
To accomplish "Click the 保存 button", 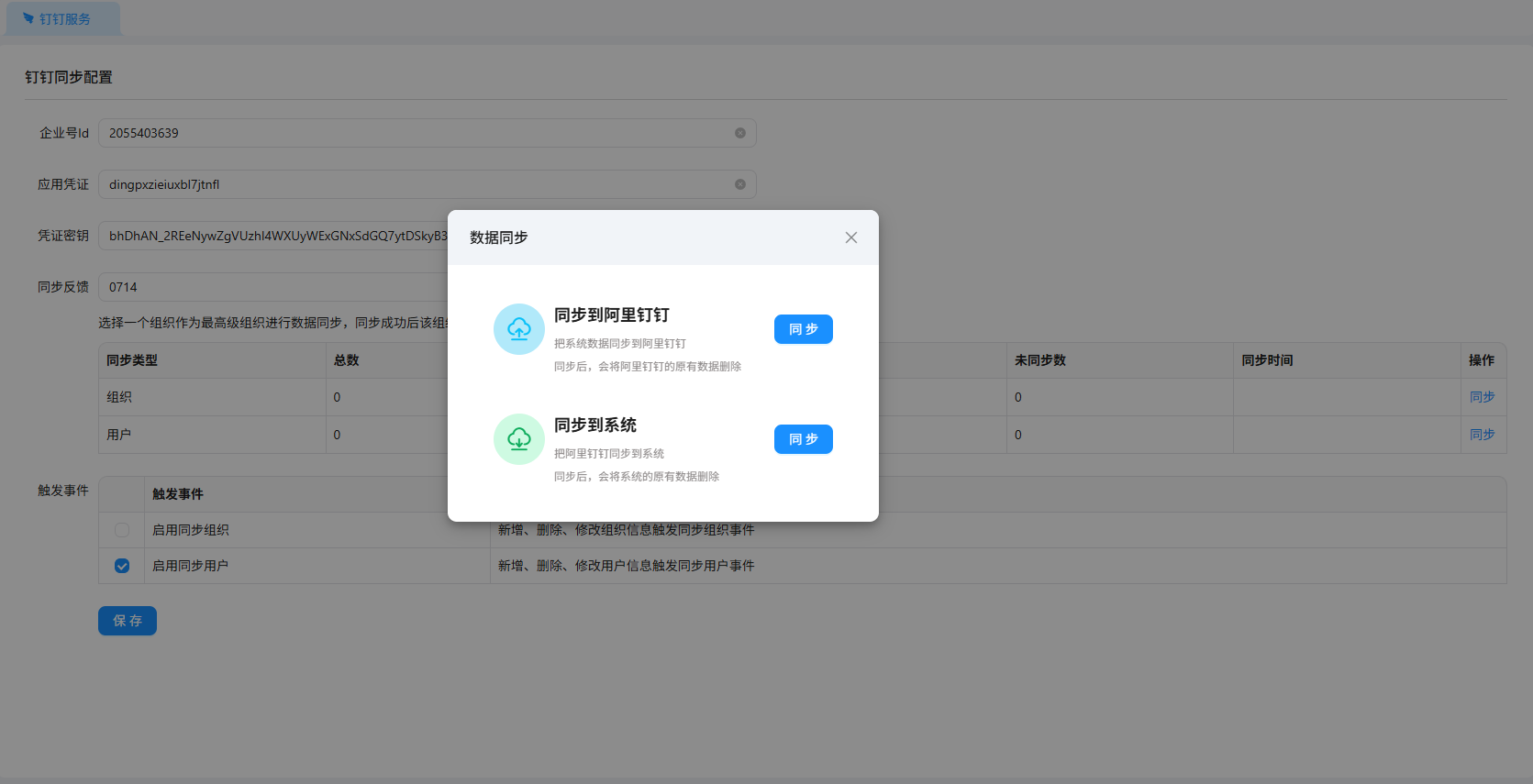I will [128, 621].
